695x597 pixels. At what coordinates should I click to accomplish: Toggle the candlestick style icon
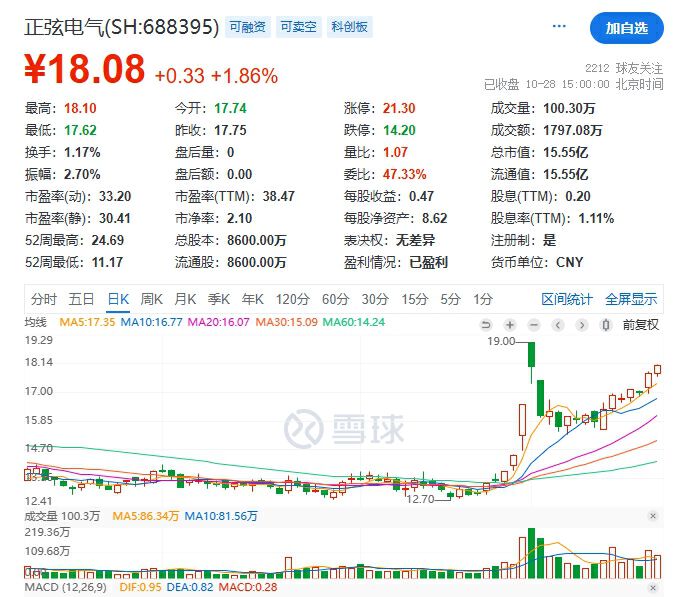click(x=604, y=324)
